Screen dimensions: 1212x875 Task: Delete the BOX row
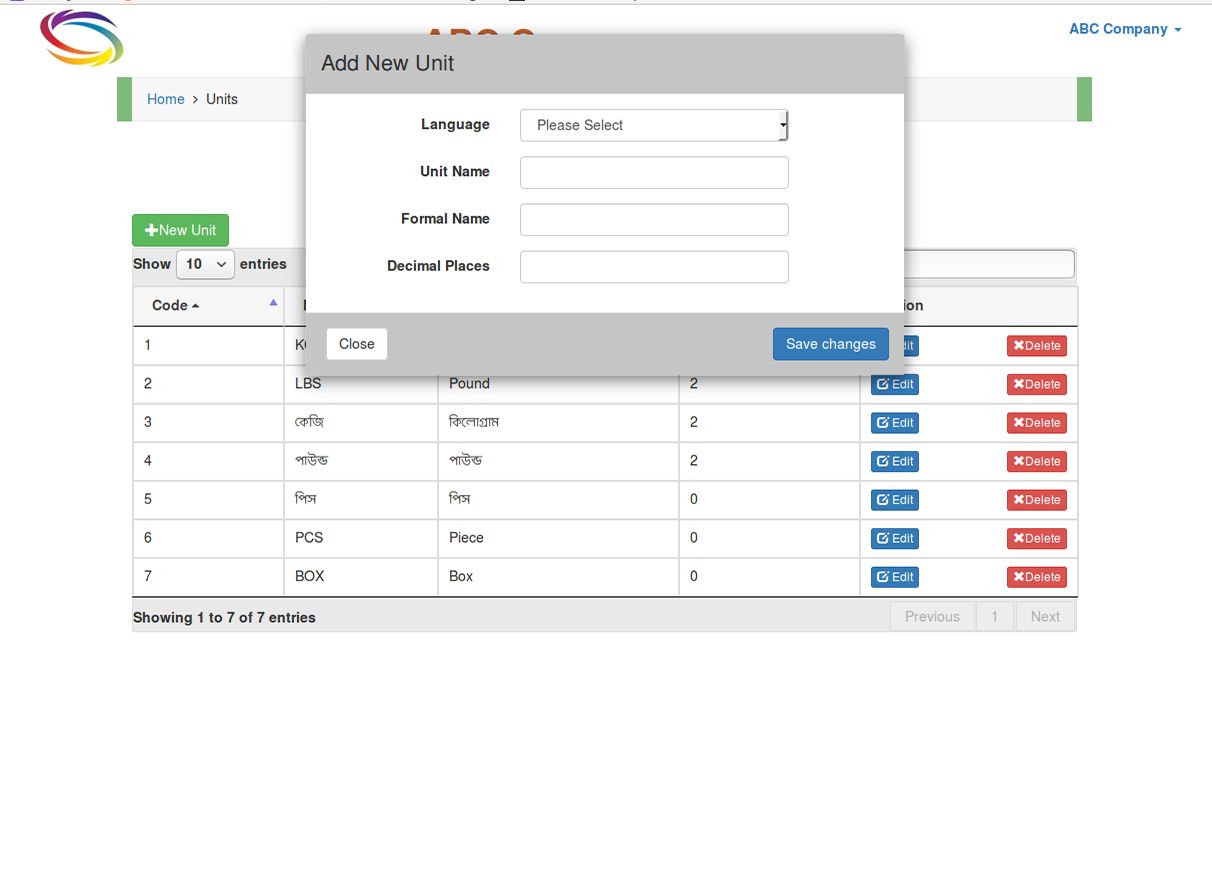(x=1036, y=577)
